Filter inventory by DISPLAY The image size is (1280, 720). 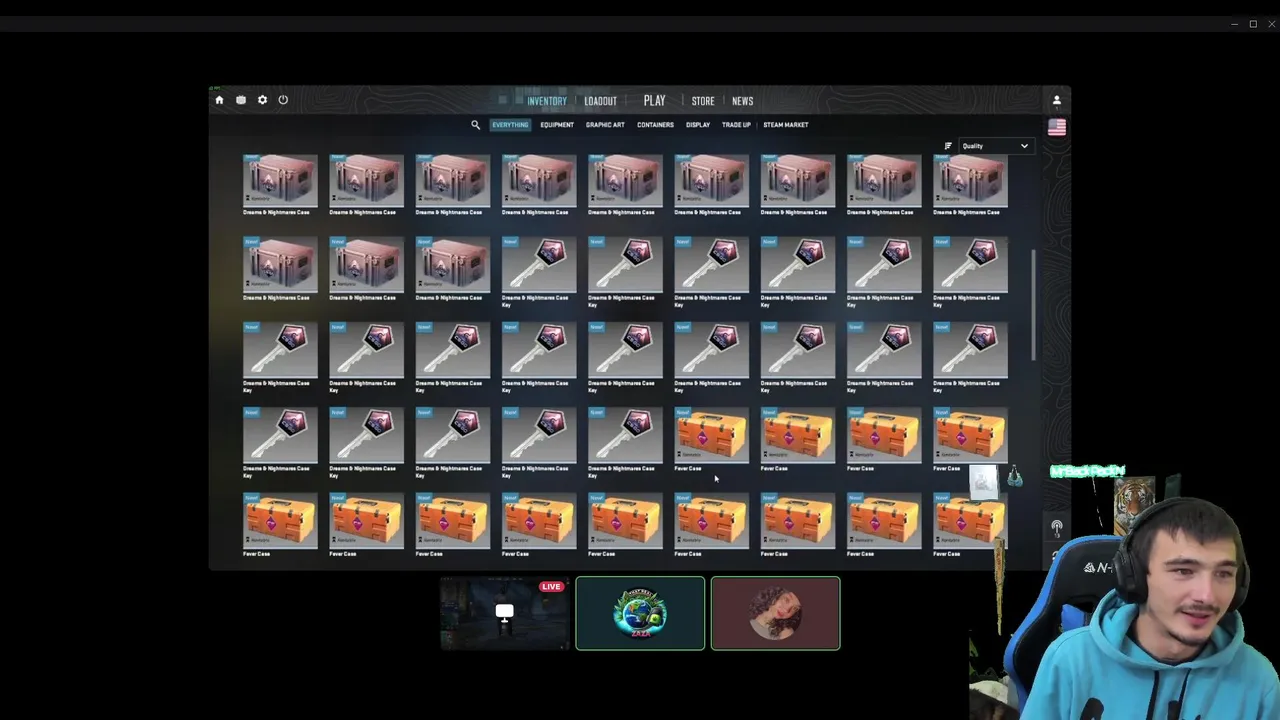(698, 125)
